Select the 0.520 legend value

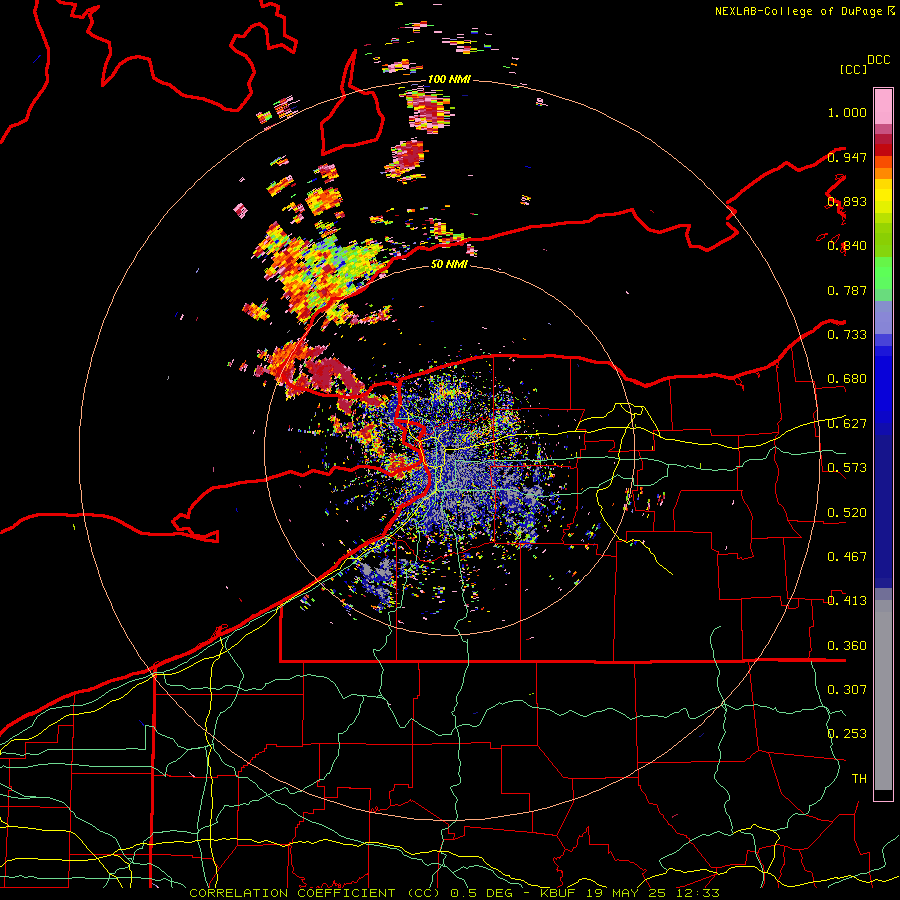pyautogui.click(x=847, y=513)
